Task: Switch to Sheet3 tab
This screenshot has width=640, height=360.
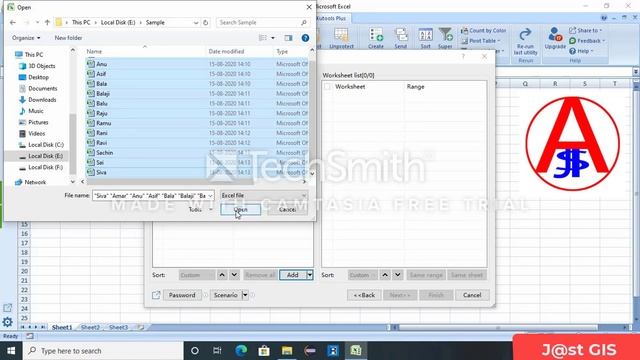Action: coord(118,327)
